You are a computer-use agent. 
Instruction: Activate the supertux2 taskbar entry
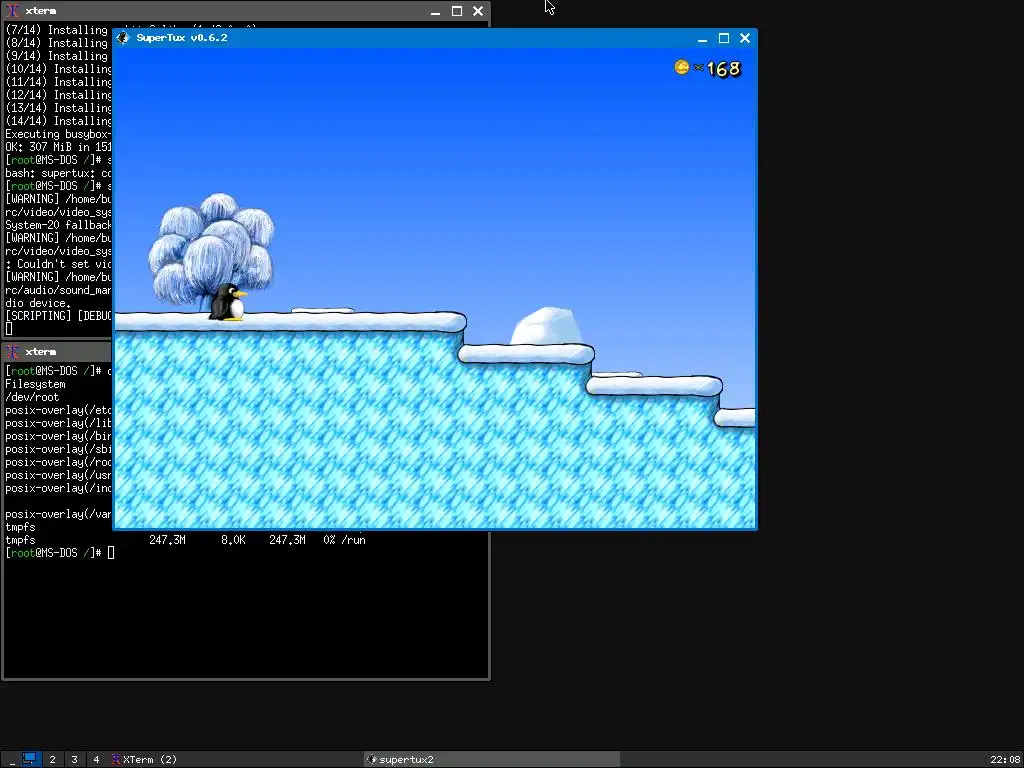492,760
